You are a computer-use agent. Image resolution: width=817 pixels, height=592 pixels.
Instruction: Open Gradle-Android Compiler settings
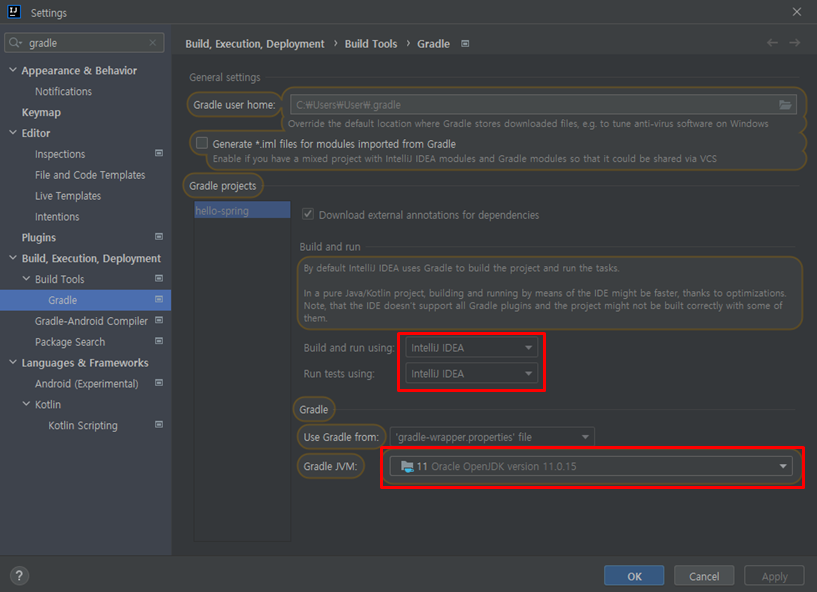click(x=91, y=321)
